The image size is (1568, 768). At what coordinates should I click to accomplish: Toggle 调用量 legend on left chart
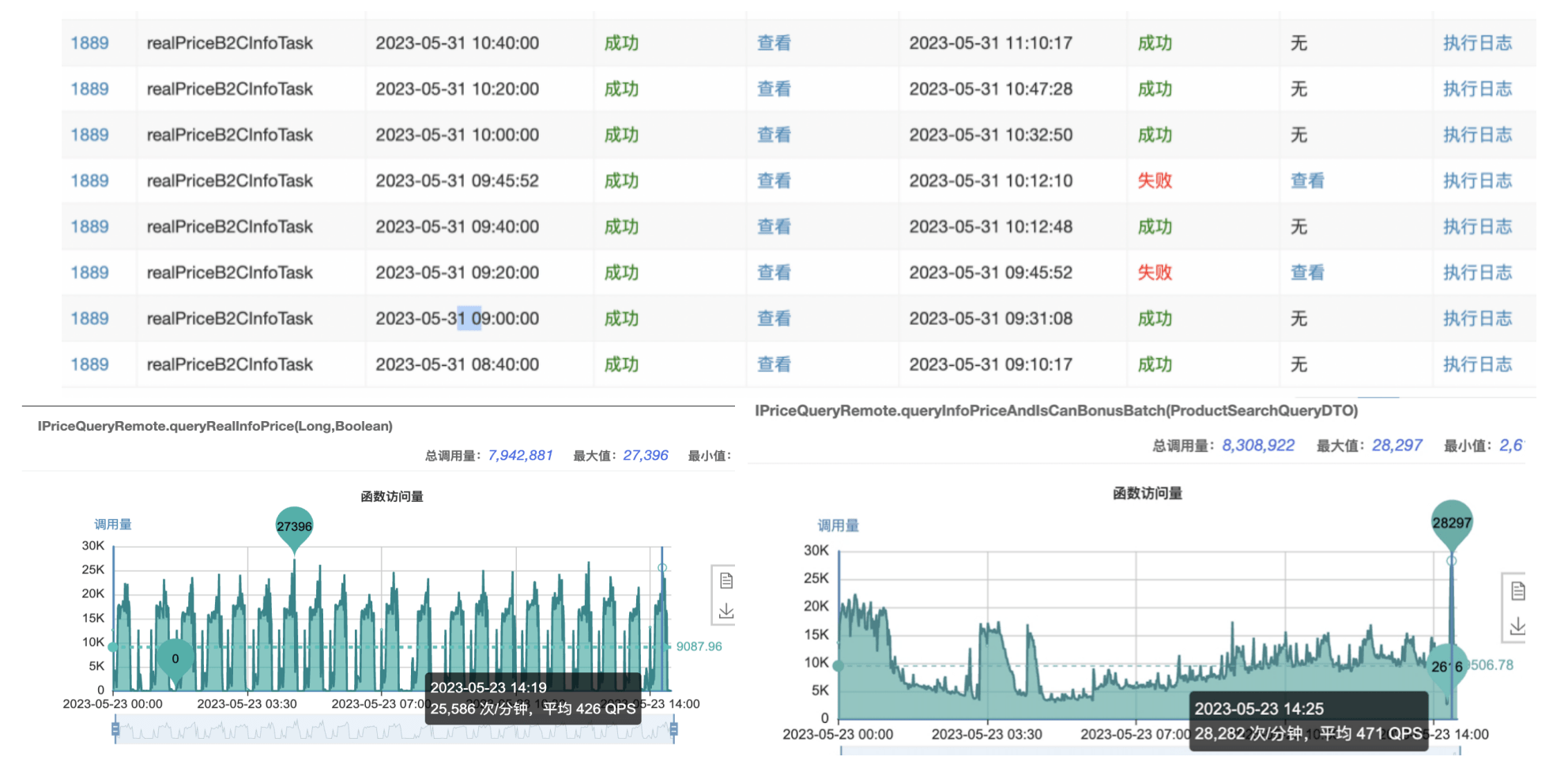(x=113, y=524)
